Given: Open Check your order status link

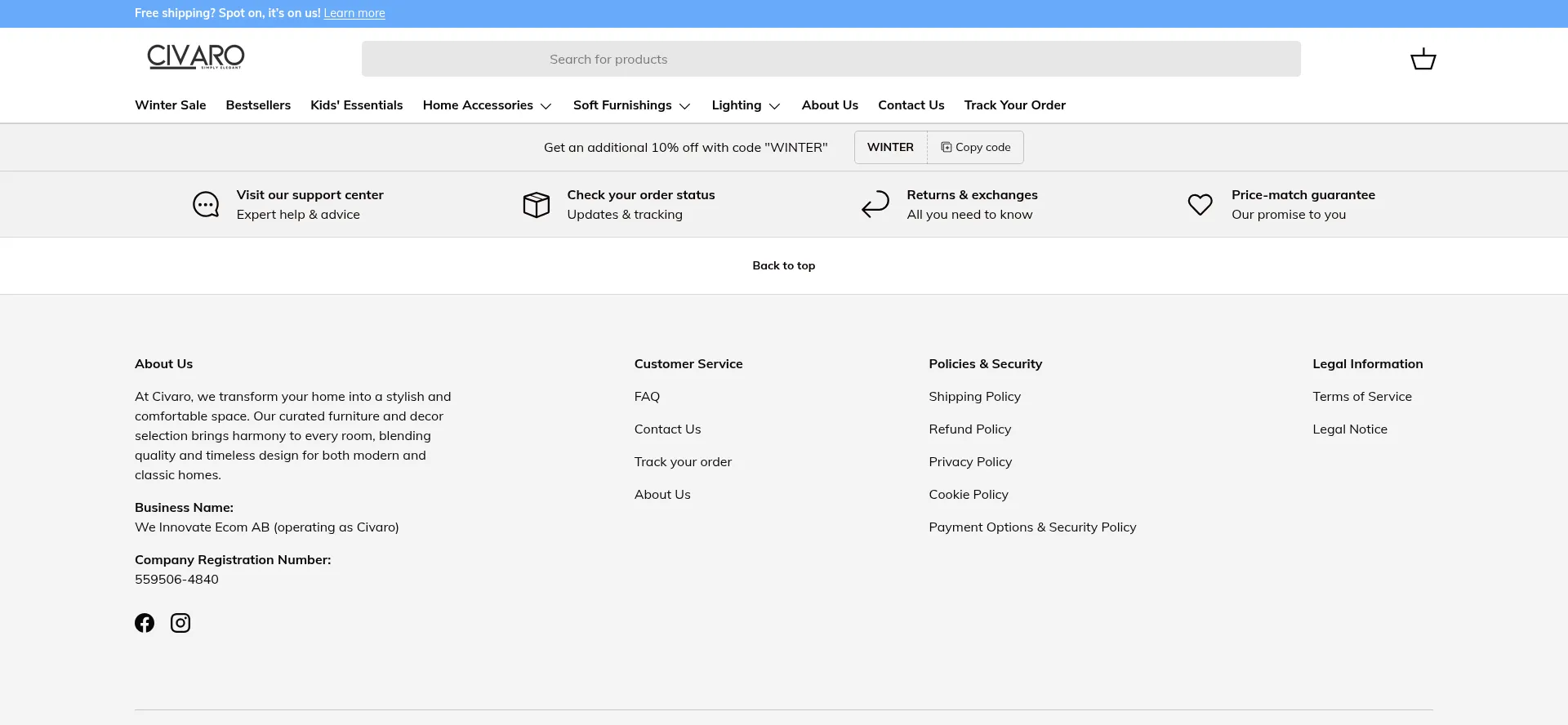Looking at the screenshot, I should click(x=641, y=194).
